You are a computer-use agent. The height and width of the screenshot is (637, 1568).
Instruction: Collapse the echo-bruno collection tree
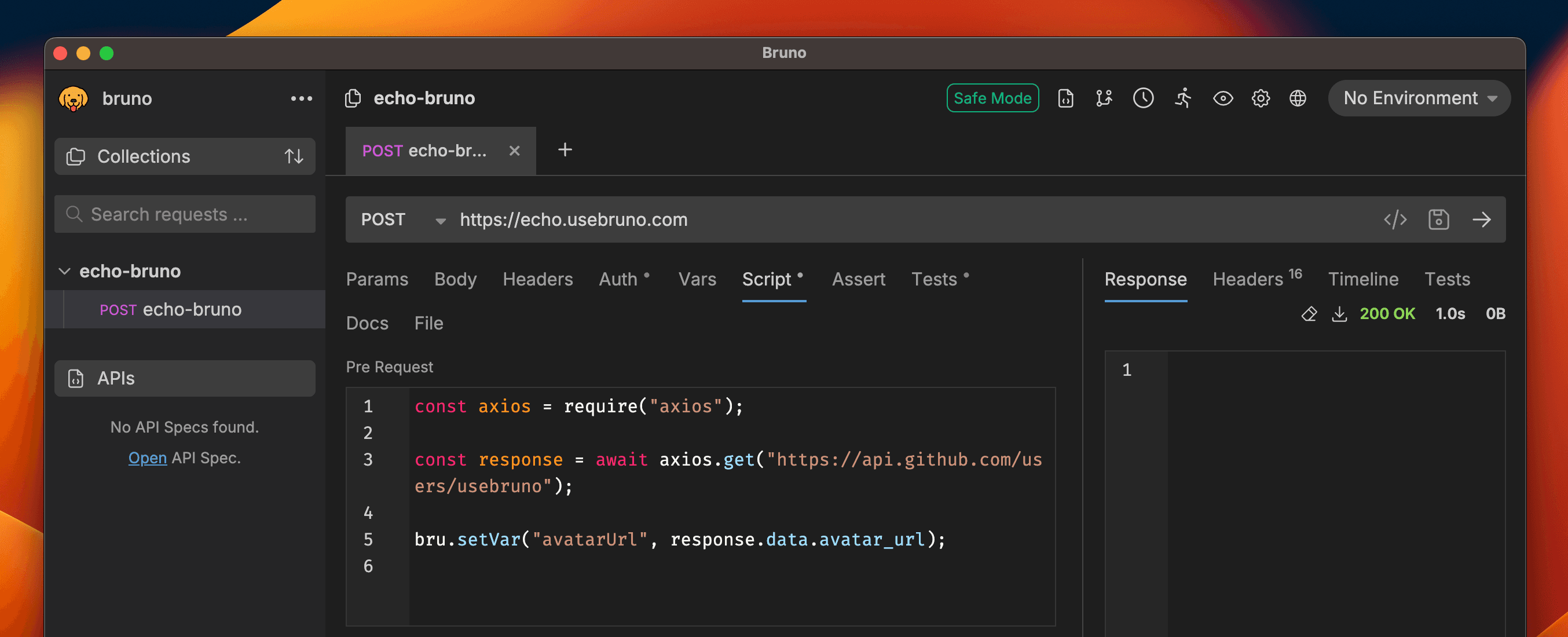point(64,271)
